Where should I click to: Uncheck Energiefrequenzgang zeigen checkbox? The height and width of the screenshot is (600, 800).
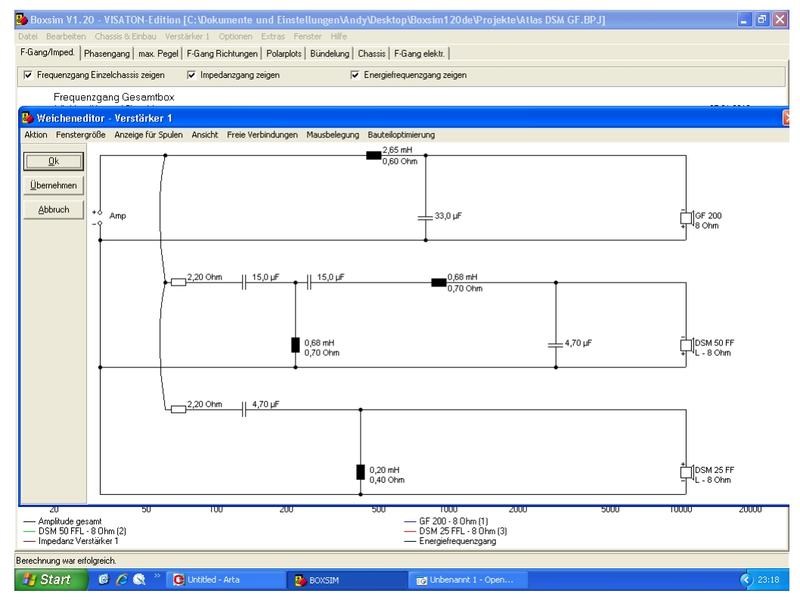click(x=355, y=75)
